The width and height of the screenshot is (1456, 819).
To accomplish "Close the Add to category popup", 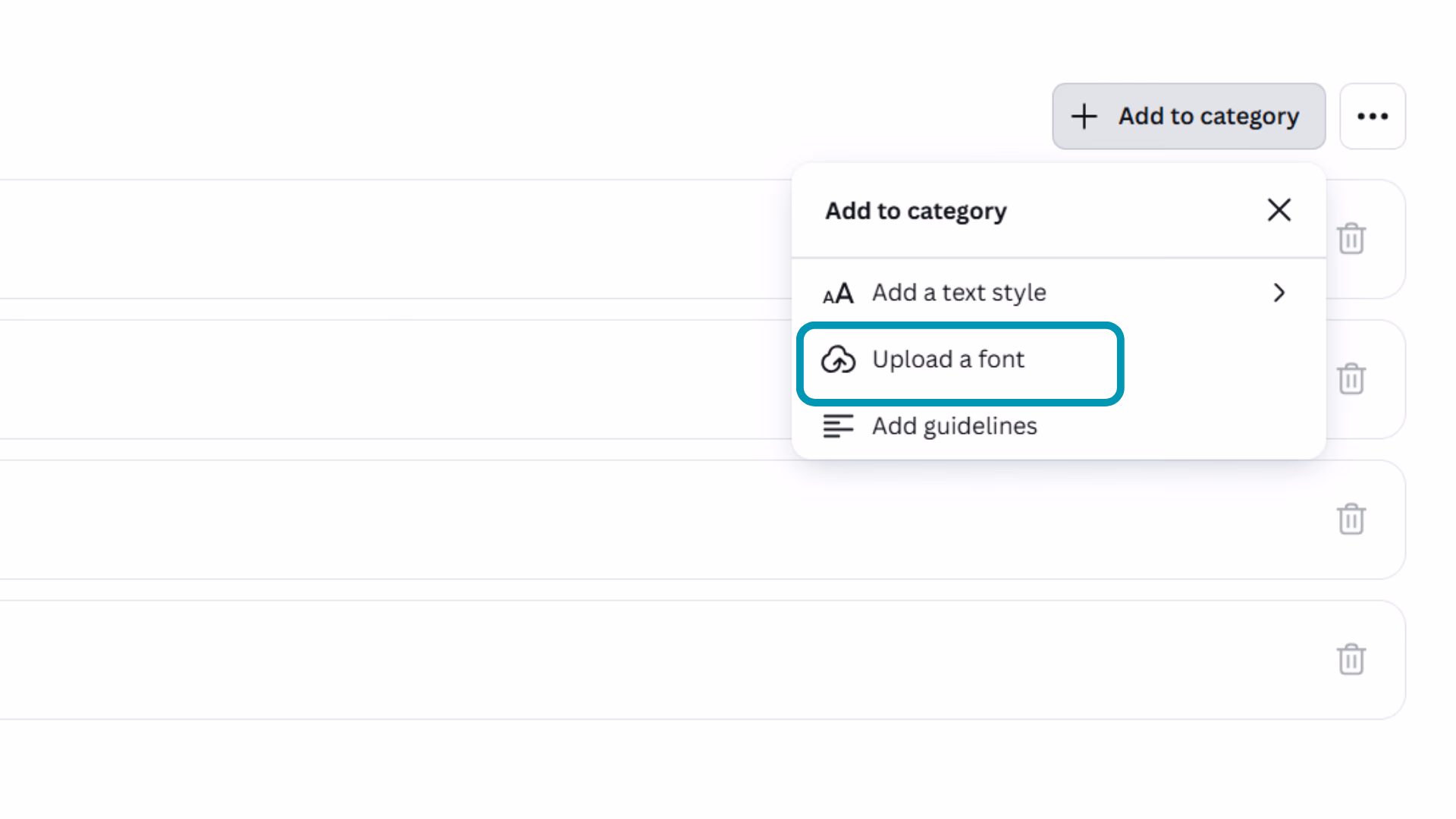I will click(x=1279, y=210).
